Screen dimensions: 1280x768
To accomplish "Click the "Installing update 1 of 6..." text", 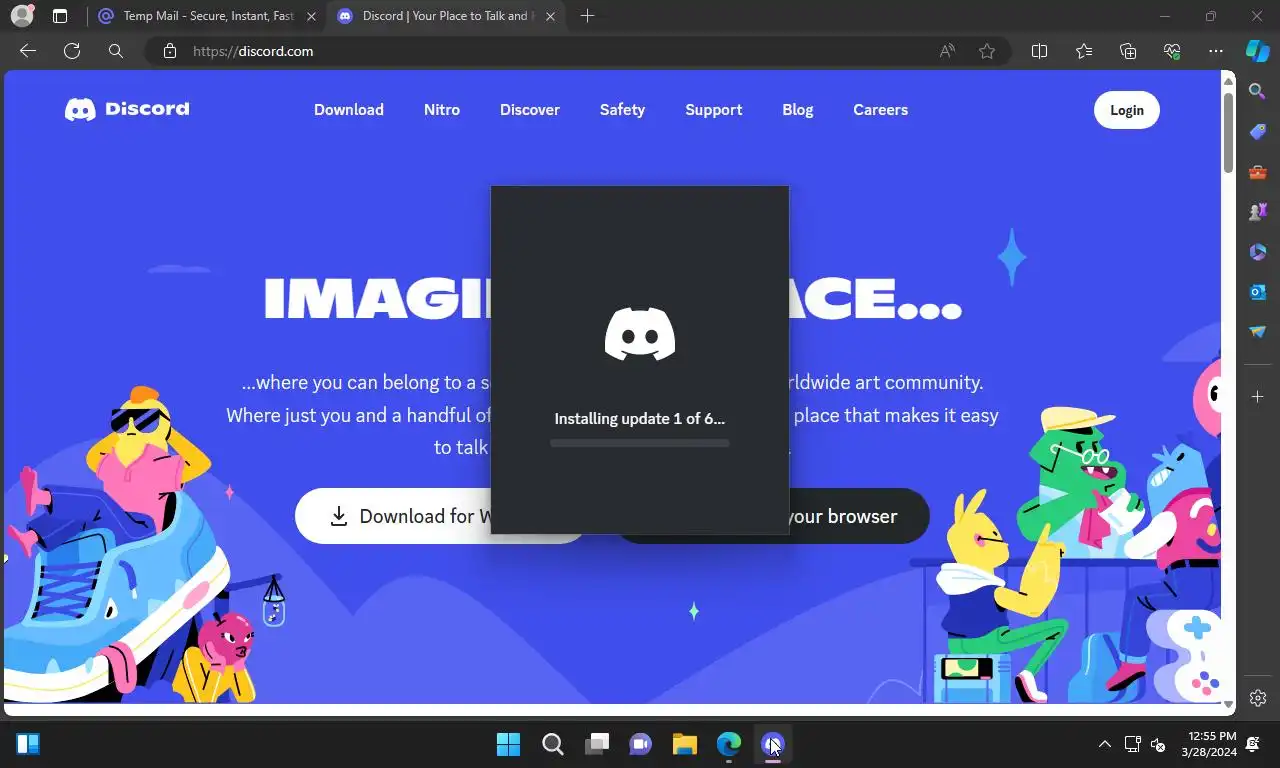I will pos(640,419).
